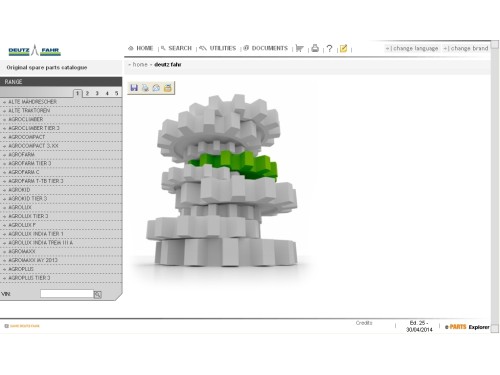Select the AGROLUX TIER 3 row
Image resolution: width=500 pixels, height=375 pixels.
pos(61,216)
